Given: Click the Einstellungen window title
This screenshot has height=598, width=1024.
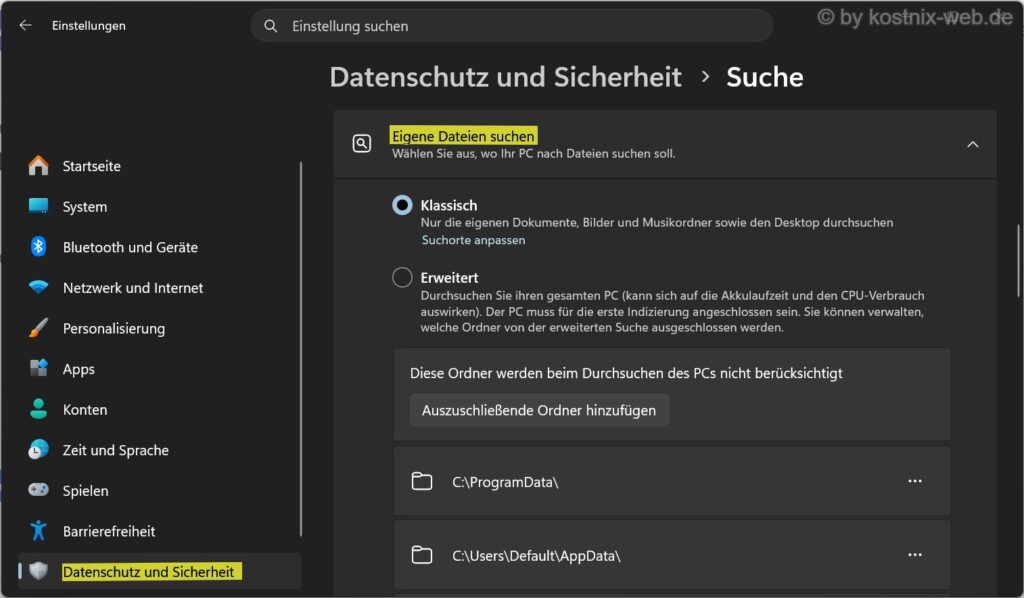Looking at the screenshot, I should [x=89, y=25].
